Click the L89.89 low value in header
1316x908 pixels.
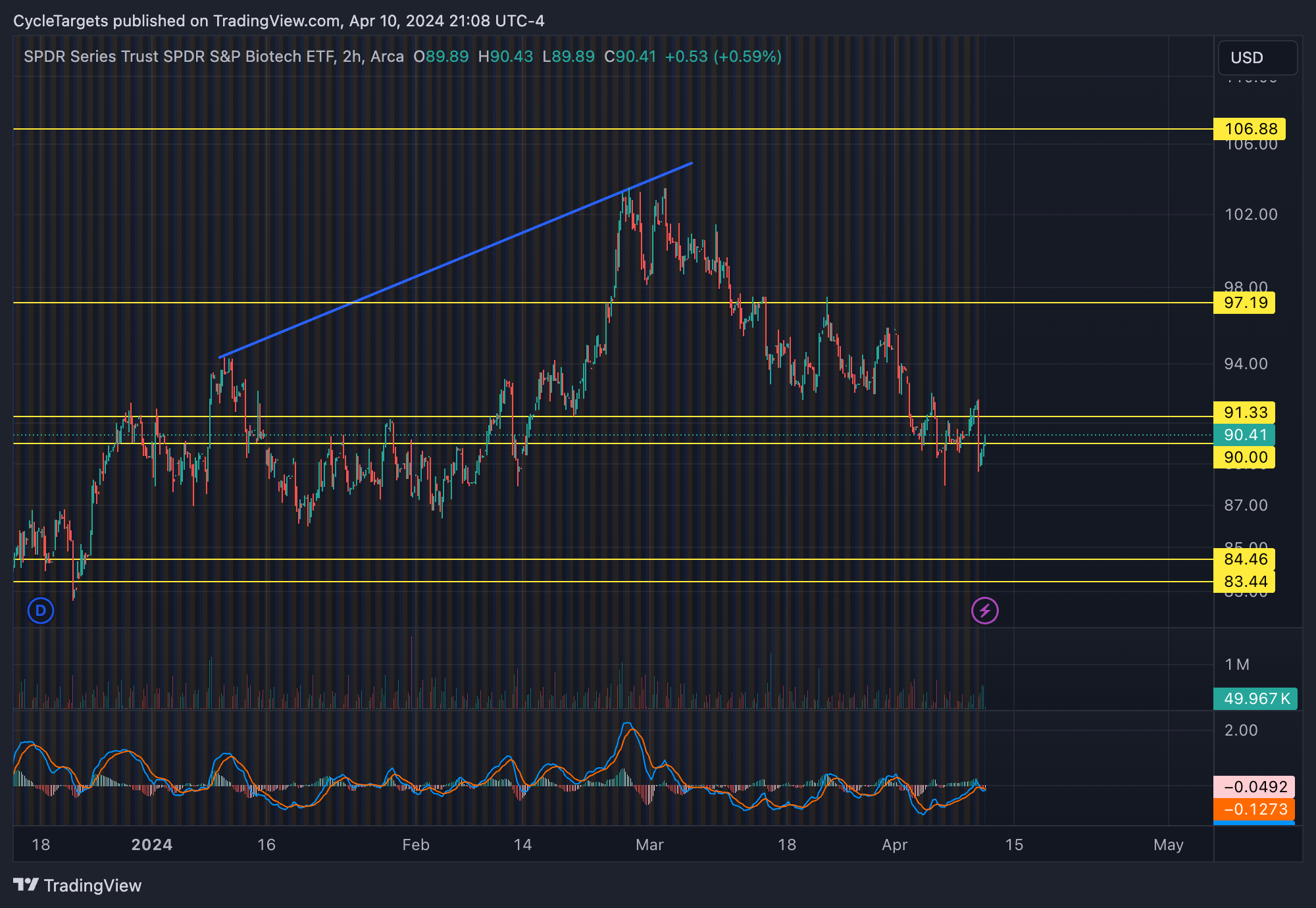tap(569, 57)
